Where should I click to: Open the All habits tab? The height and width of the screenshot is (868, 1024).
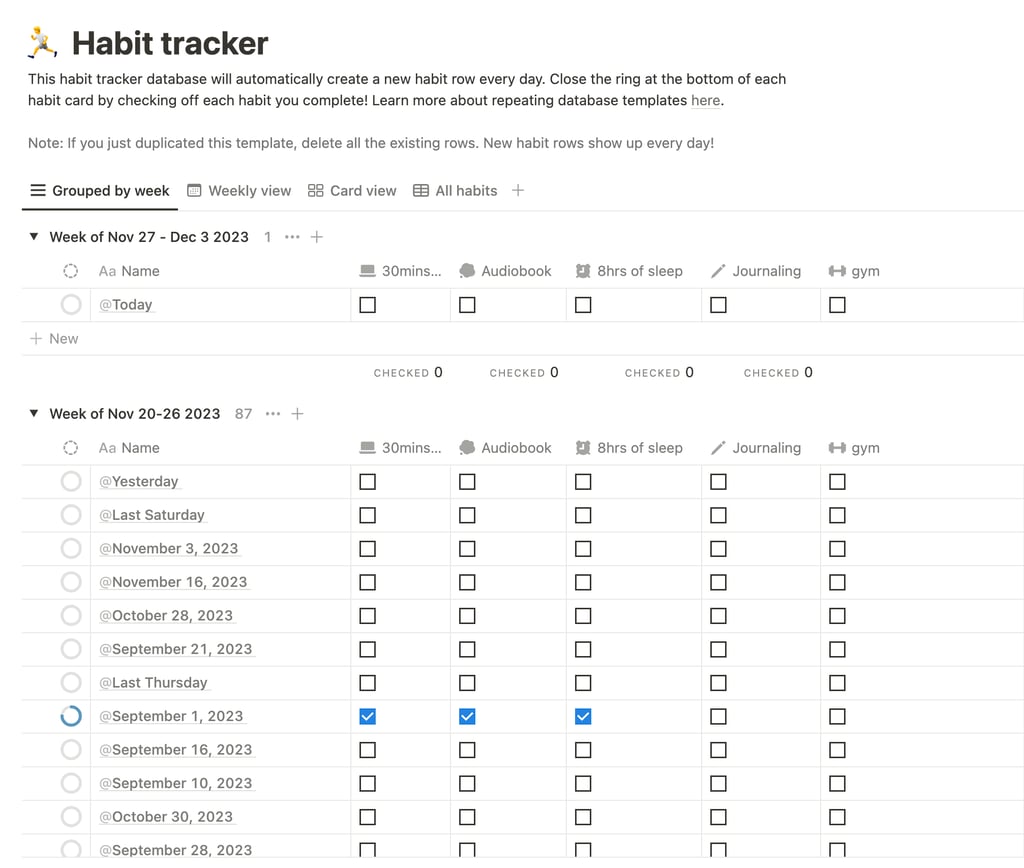click(x=455, y=191)
